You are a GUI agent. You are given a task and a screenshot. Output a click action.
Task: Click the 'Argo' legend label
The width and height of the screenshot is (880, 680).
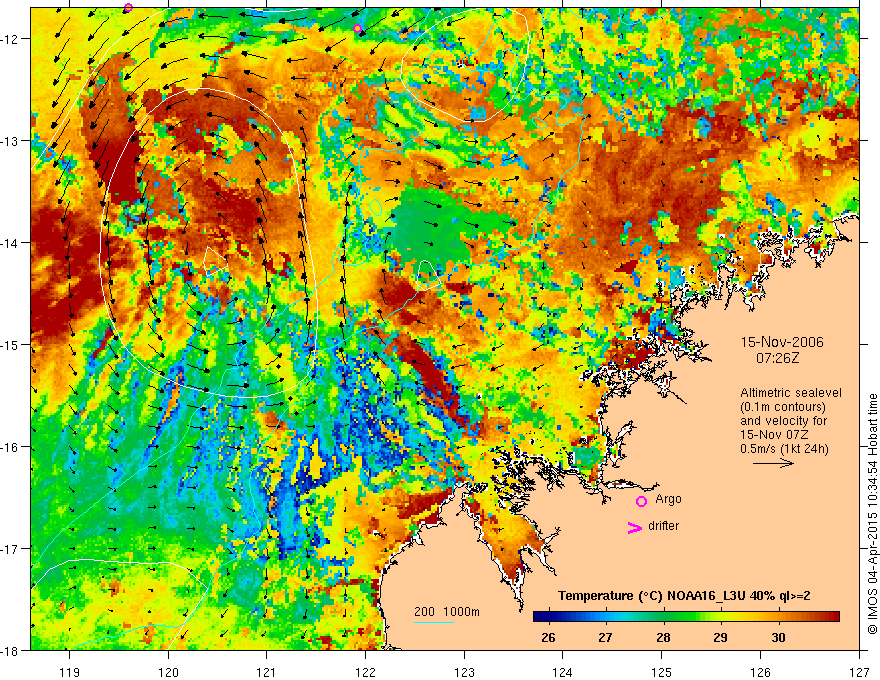(x=668, y=499)
